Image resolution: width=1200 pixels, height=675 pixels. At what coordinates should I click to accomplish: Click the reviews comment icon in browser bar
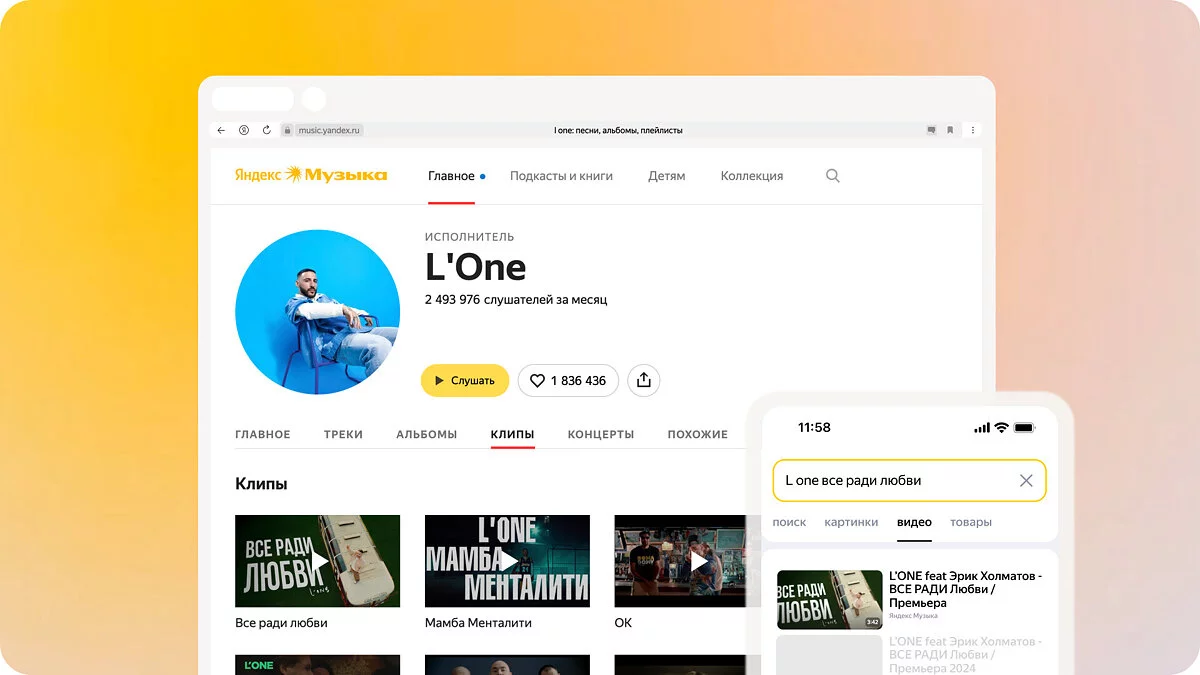pos(931,130)
